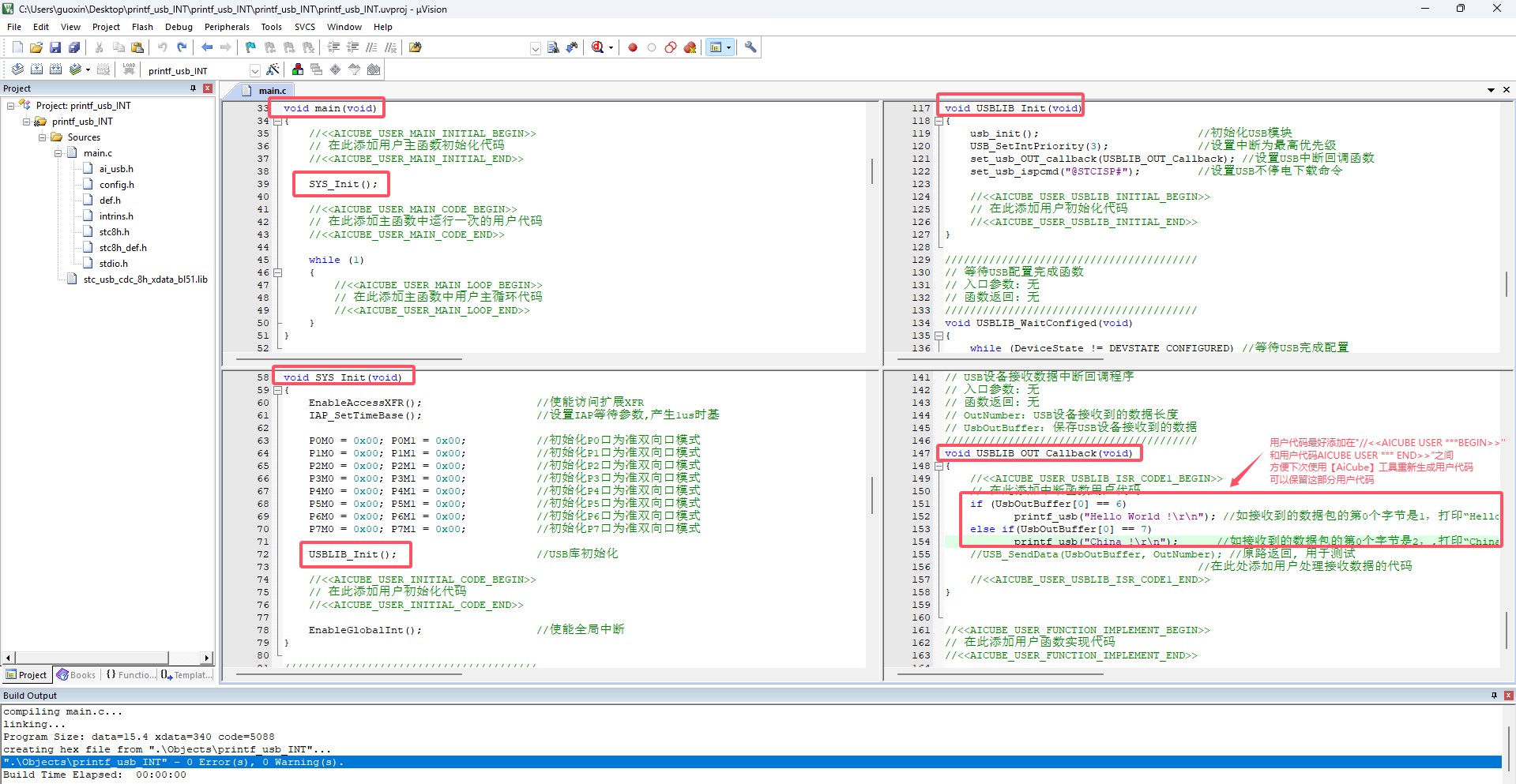Click the Comment selection icon
The height and width of the screenshot is (784, 1516).
371,47
